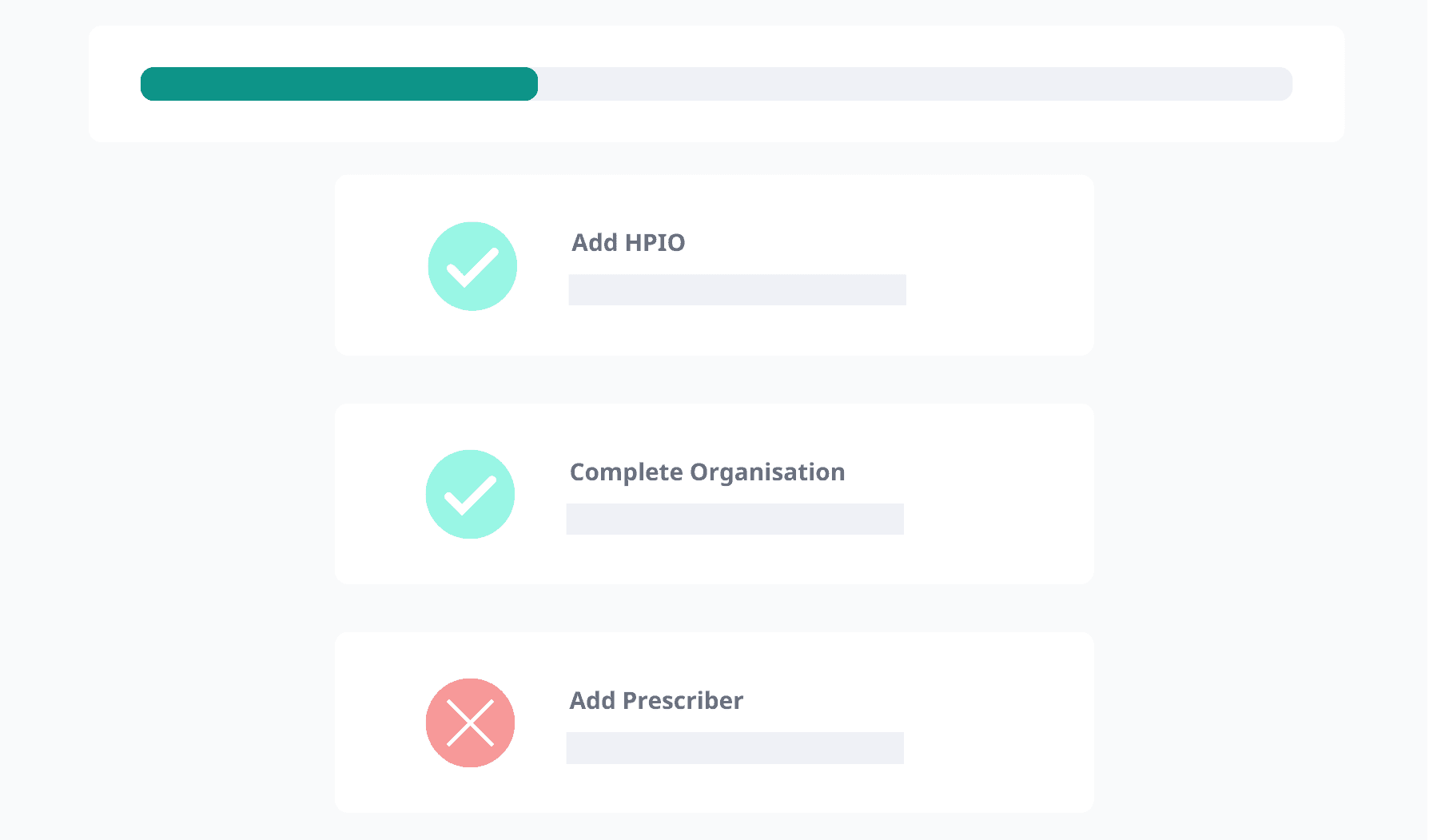The height and width of the screenshot is (840, 1429).
Task: Click the white tick inside Complete Organisation circle
Action: (x=469, y=496)
